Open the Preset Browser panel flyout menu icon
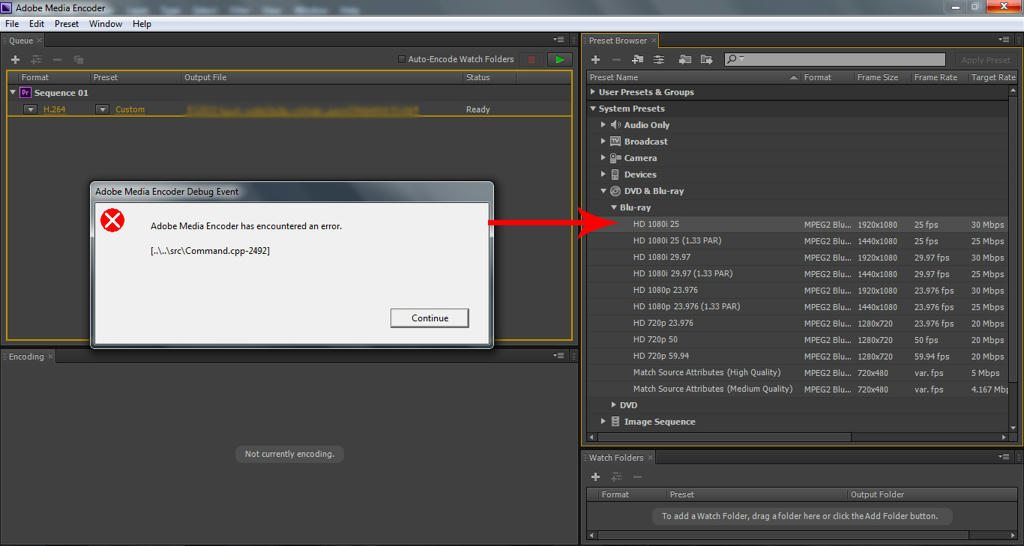 1004,40
